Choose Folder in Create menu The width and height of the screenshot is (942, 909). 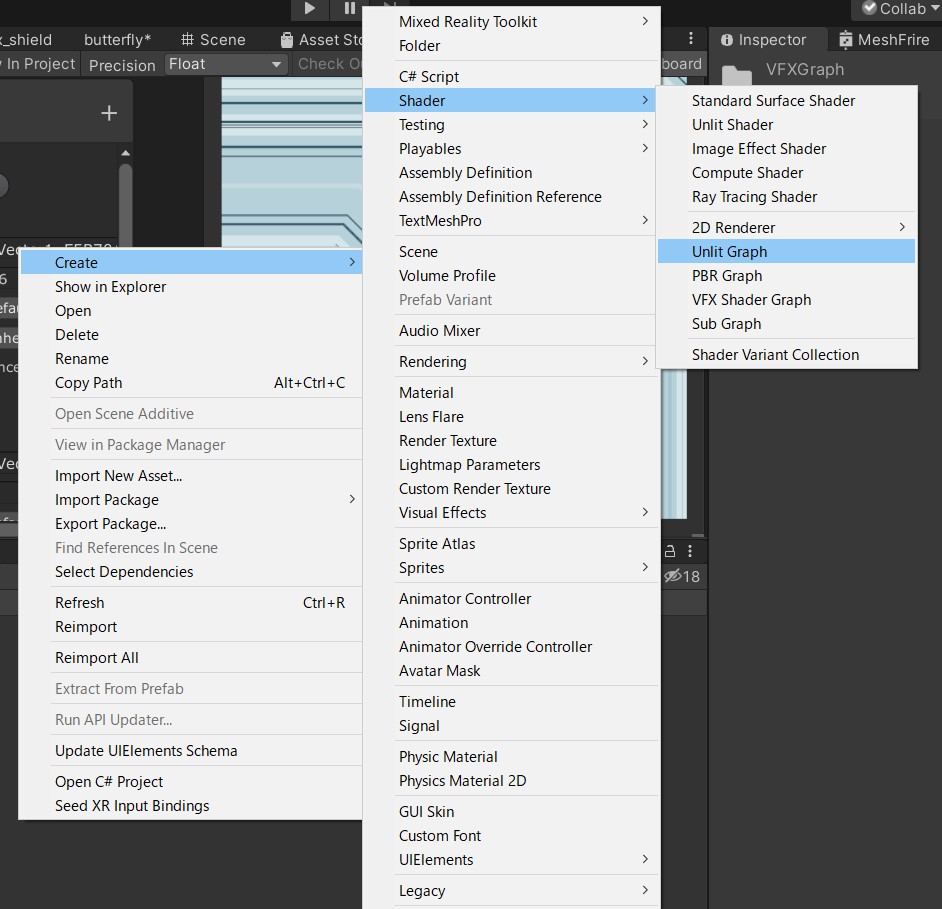click(x=512, y=46)
